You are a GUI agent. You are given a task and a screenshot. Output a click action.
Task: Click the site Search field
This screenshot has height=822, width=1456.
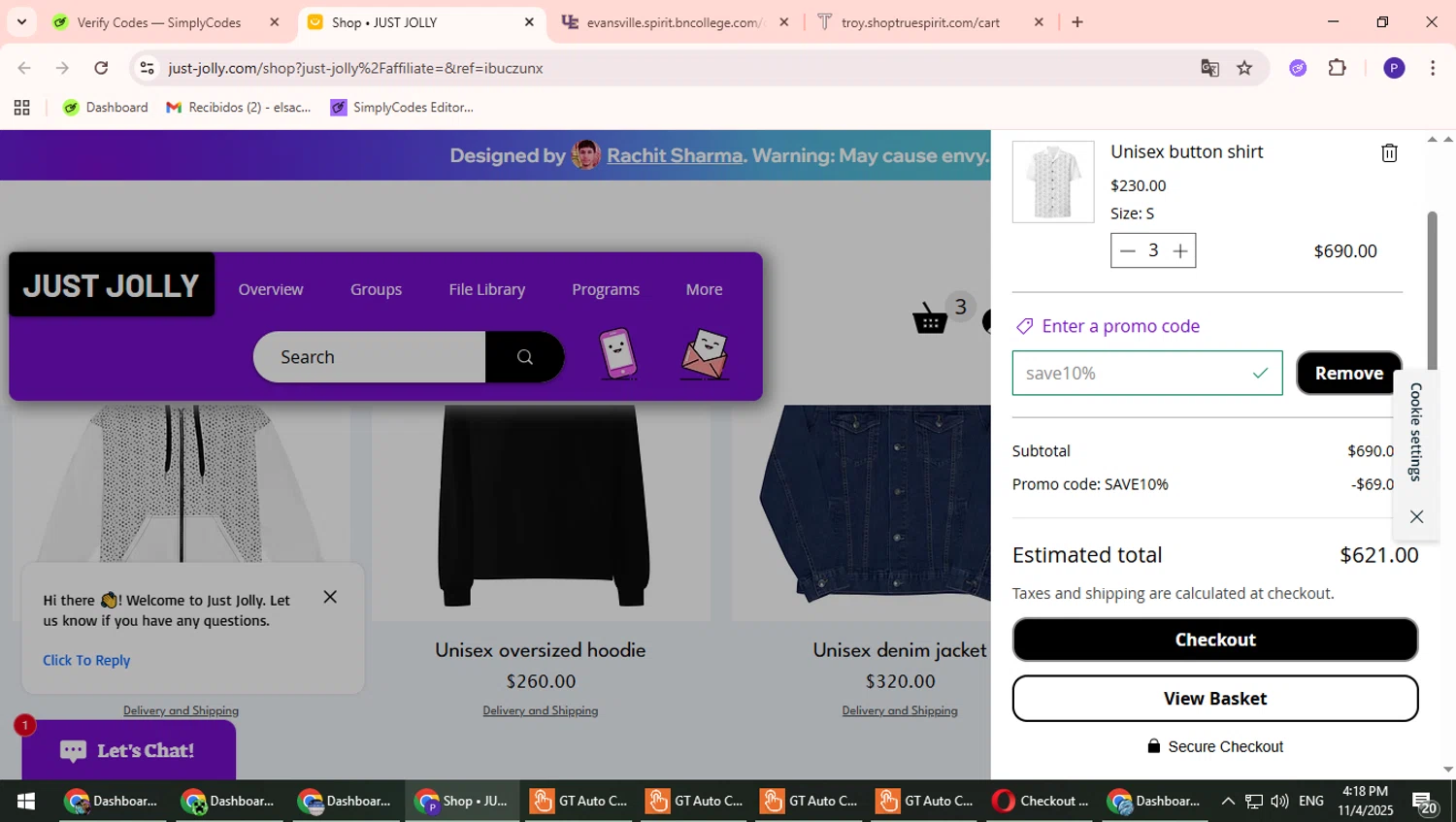pos(370,357)
